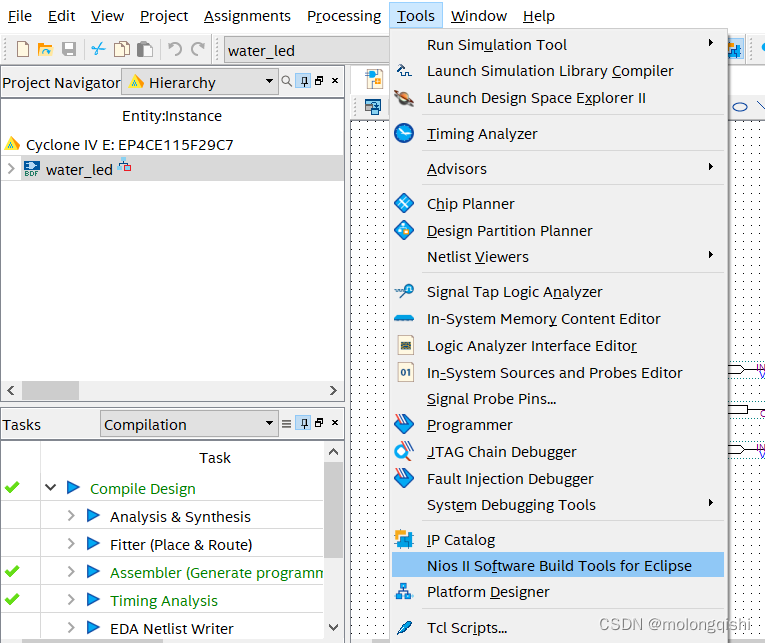The height and width of the screenshot is (643, 765).
Task: Click the Save toolbar icon
Action: pos(69,49)
